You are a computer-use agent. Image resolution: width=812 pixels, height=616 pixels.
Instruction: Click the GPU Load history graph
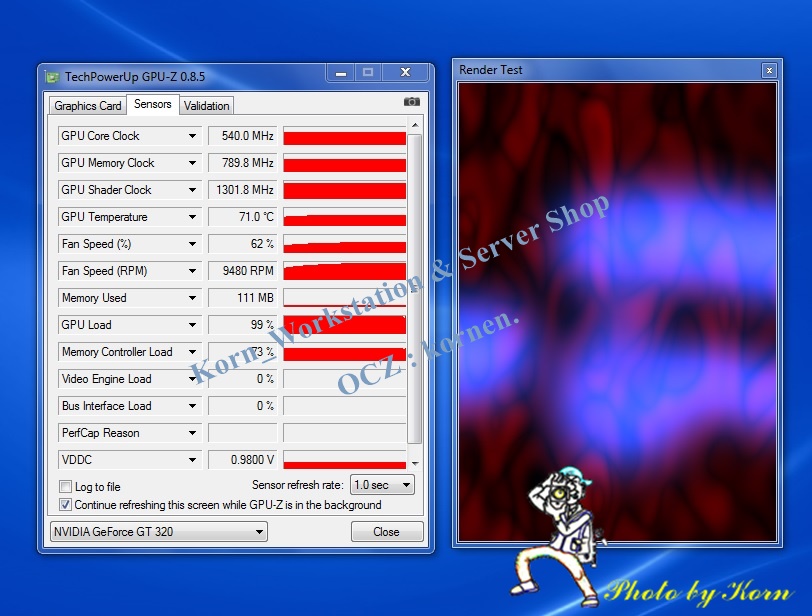pos(344,325)
